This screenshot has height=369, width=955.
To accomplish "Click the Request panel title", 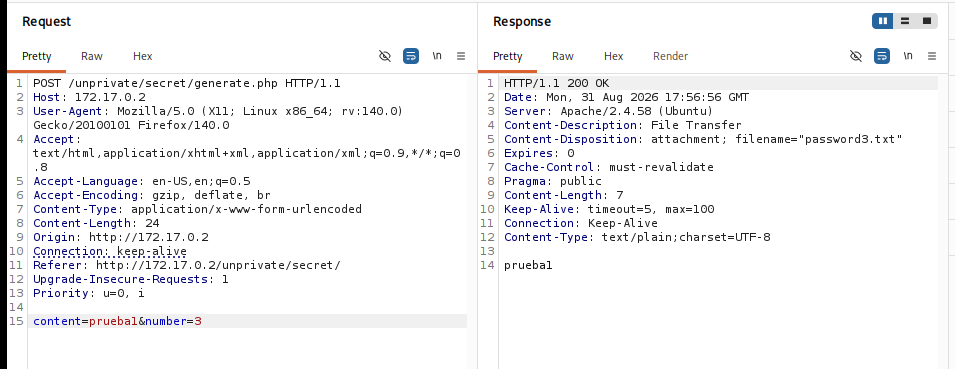I will 47,21.
